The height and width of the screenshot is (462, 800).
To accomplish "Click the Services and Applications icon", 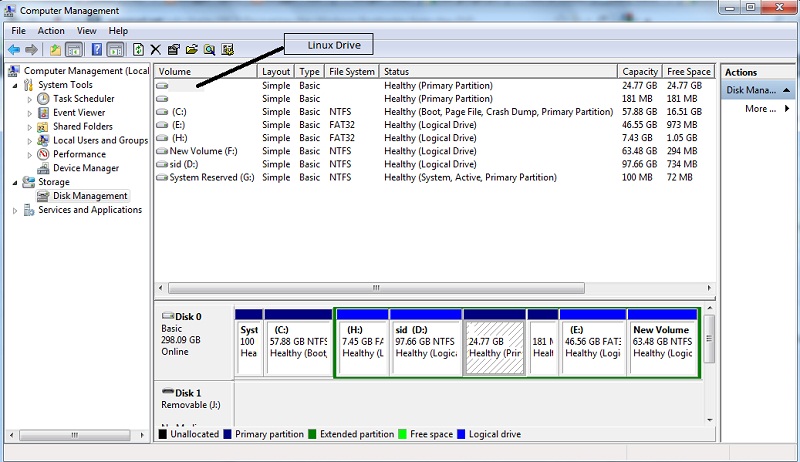I will tap(29, 210).
